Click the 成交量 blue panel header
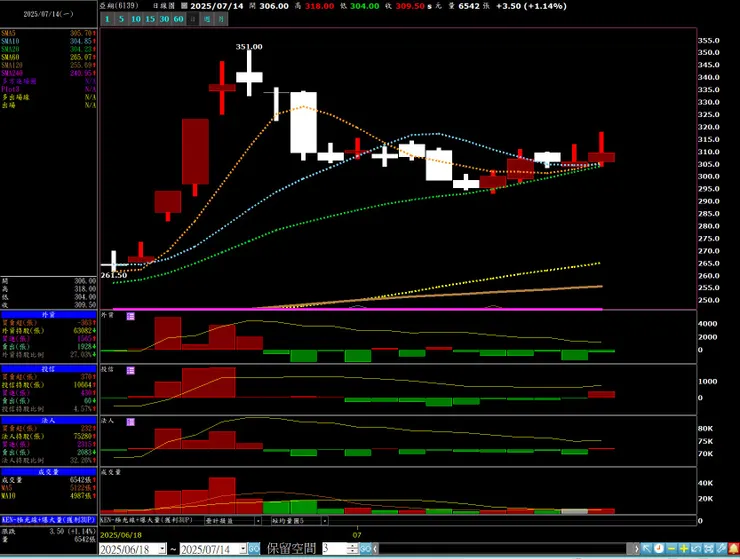 pos(49,472)
